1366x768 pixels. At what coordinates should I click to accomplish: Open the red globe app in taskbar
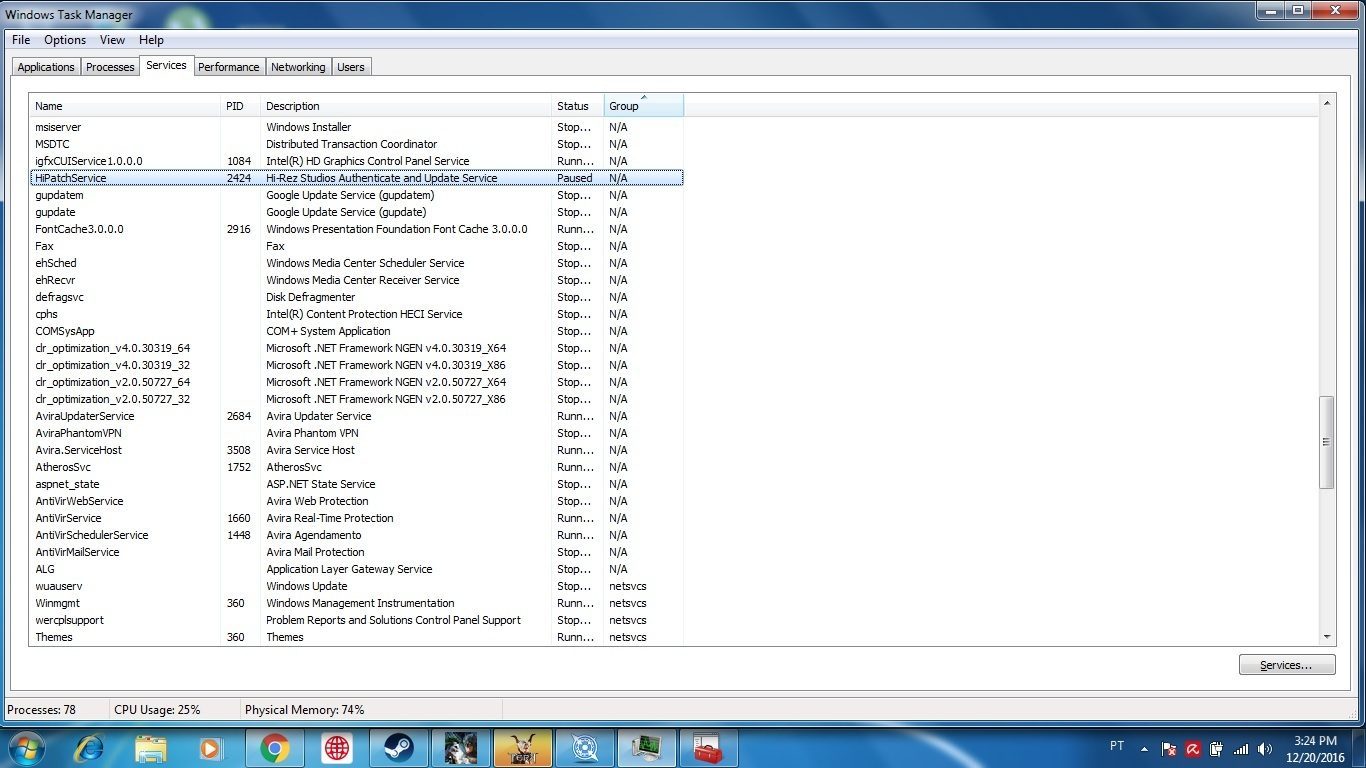click(336, 748)
